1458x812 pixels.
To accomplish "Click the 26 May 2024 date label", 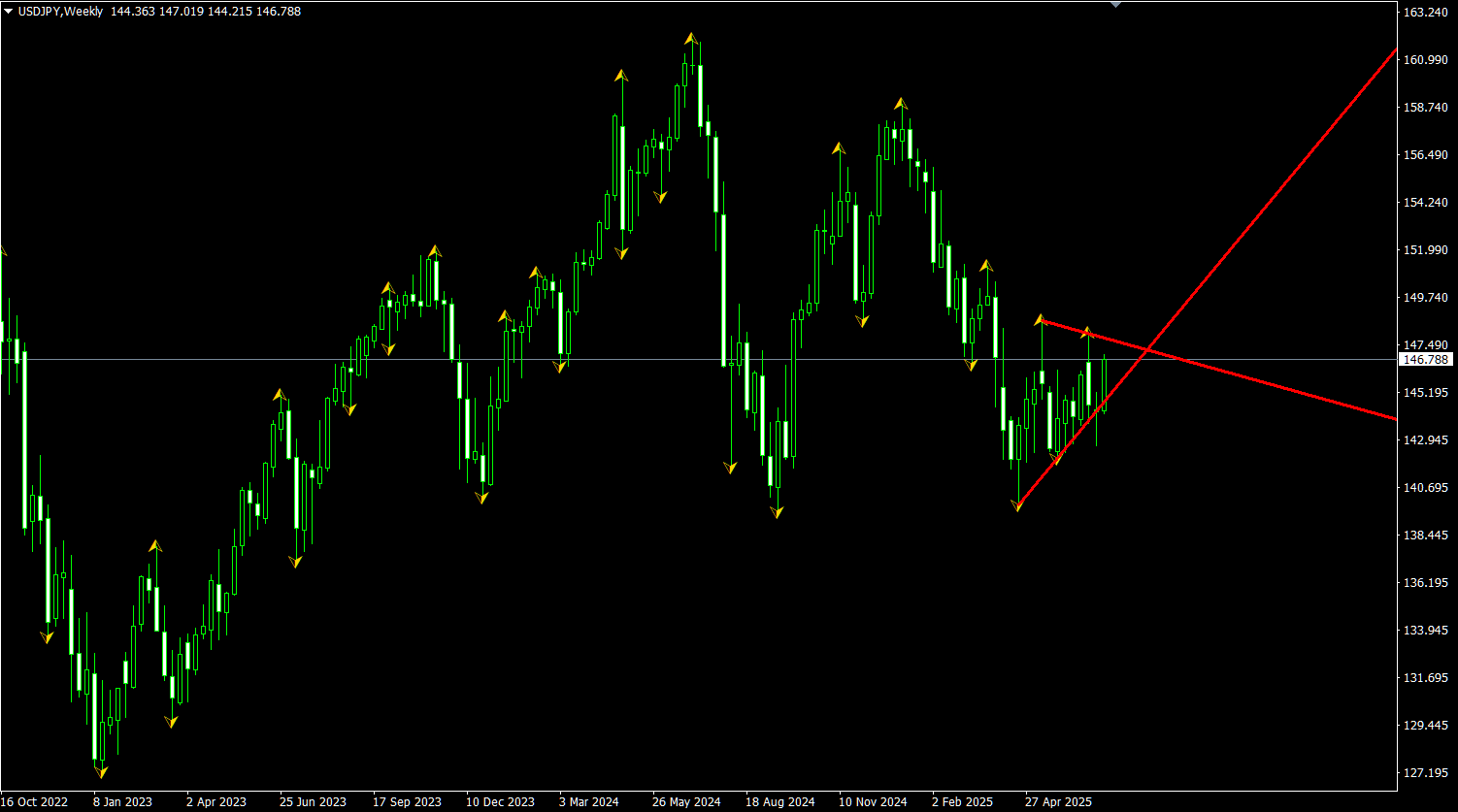I will pos(686,802).
